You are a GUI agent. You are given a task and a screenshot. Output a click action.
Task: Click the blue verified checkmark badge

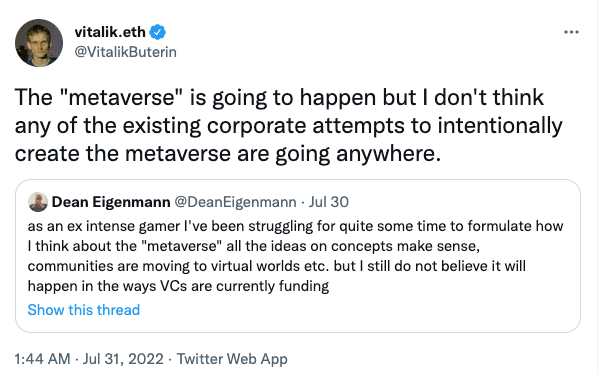click(157, 32)
